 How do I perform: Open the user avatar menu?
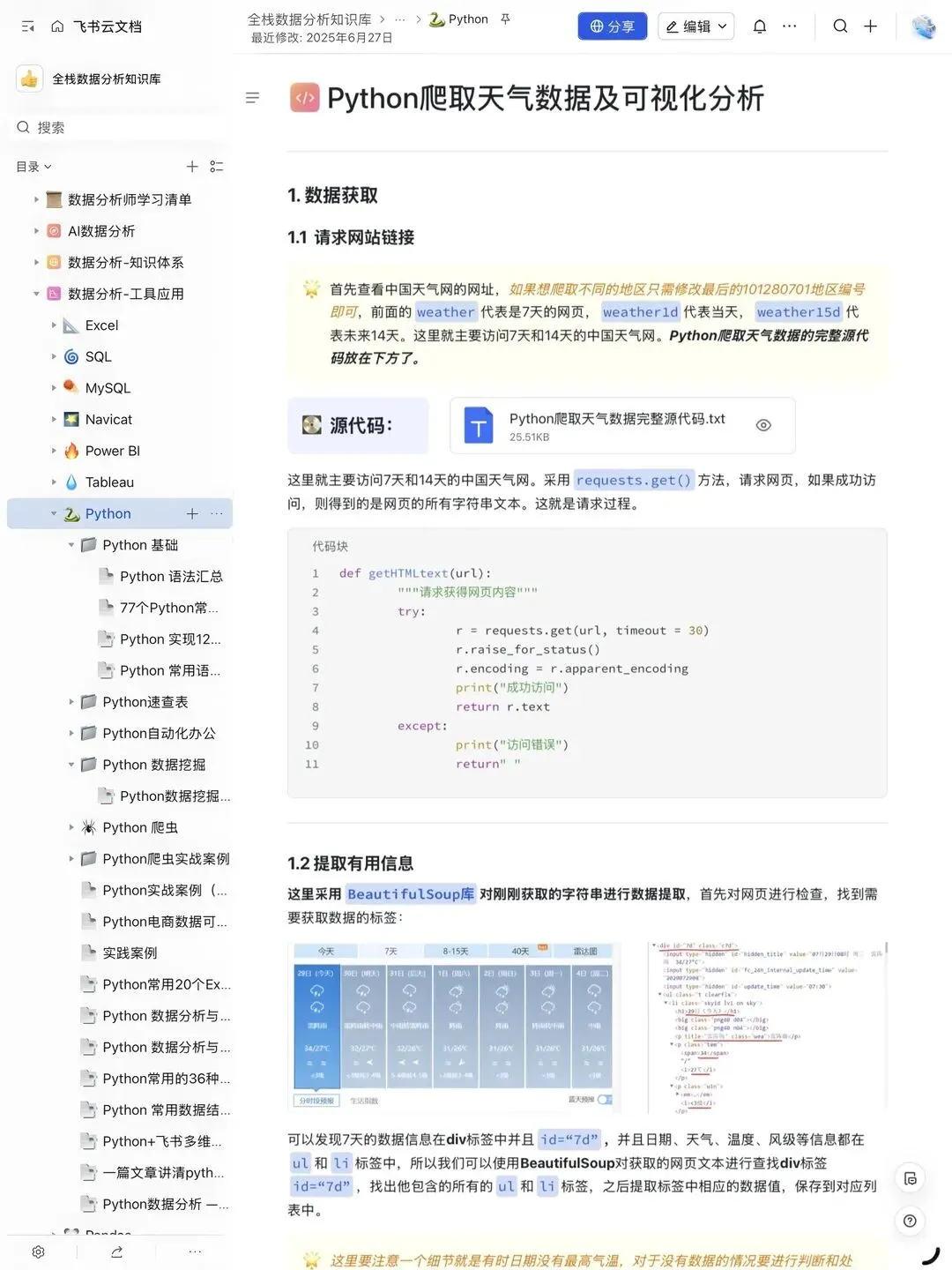(x=924, y=26)
